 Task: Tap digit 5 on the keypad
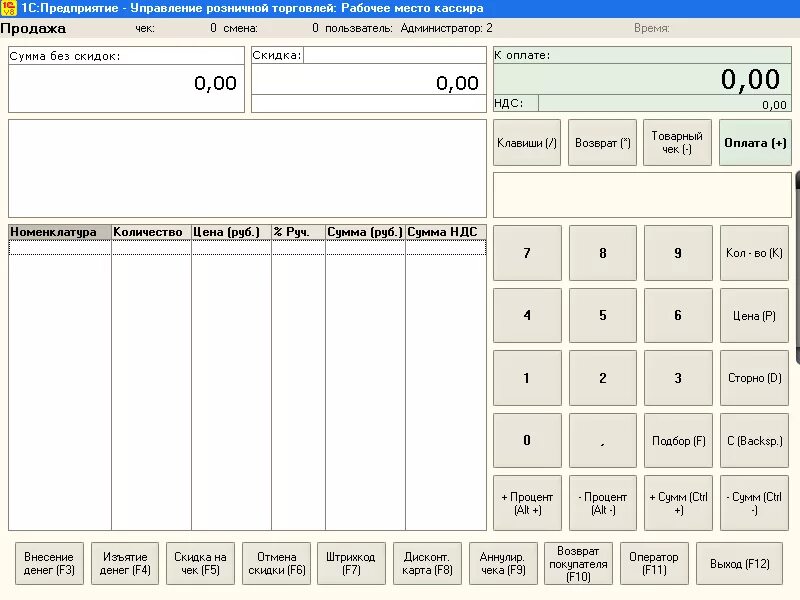[x=603, y=315]
